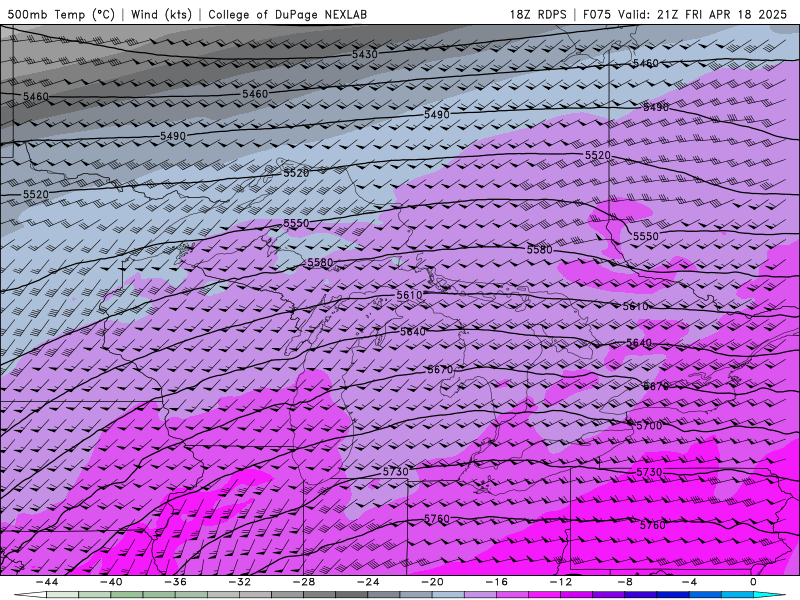Screen dimensions: 800x600
Task: Click the pale green colorbar swatch below -44
Action: click(x=62, y=595)
